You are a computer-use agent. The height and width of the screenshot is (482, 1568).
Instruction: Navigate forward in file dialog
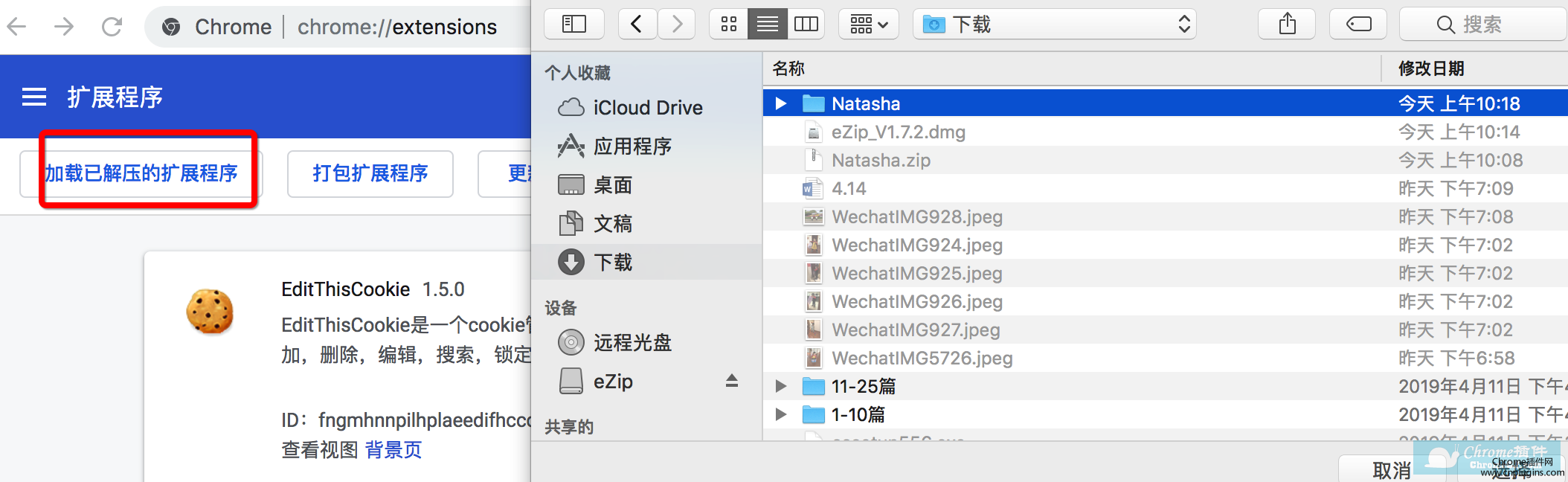click(676, 25)
